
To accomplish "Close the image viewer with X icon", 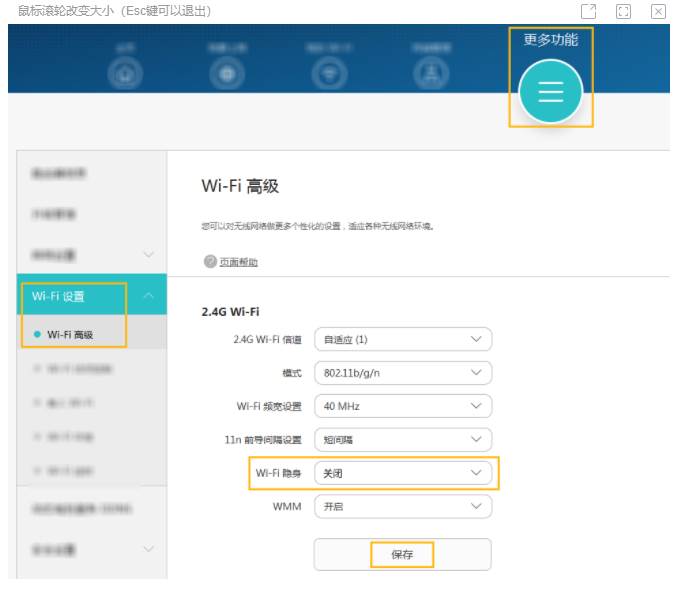I will tap(658, 11).
